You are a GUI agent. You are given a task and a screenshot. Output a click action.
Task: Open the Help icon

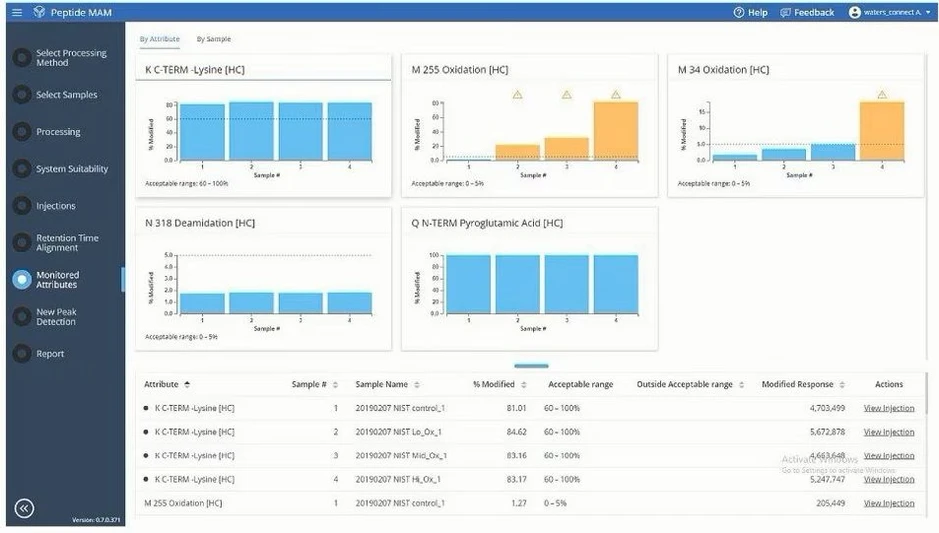pyautogui.click(x=739, y=13)
